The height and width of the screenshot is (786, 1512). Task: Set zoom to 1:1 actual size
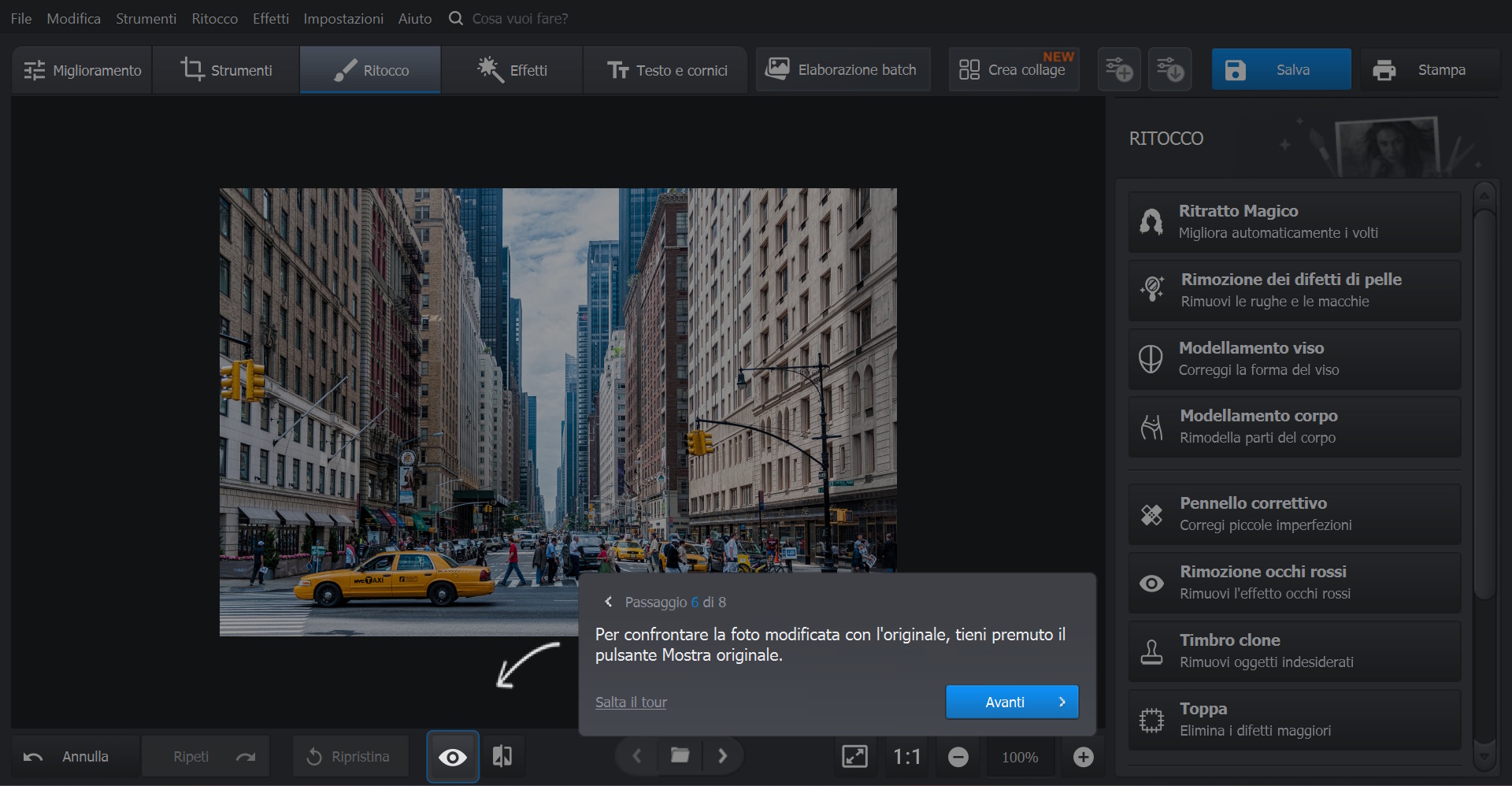(906, 757)
